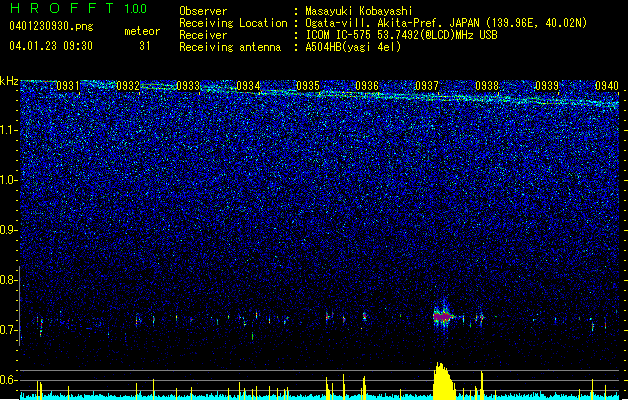
Task: Click the 0935 time marker
Action: point(308,86)
